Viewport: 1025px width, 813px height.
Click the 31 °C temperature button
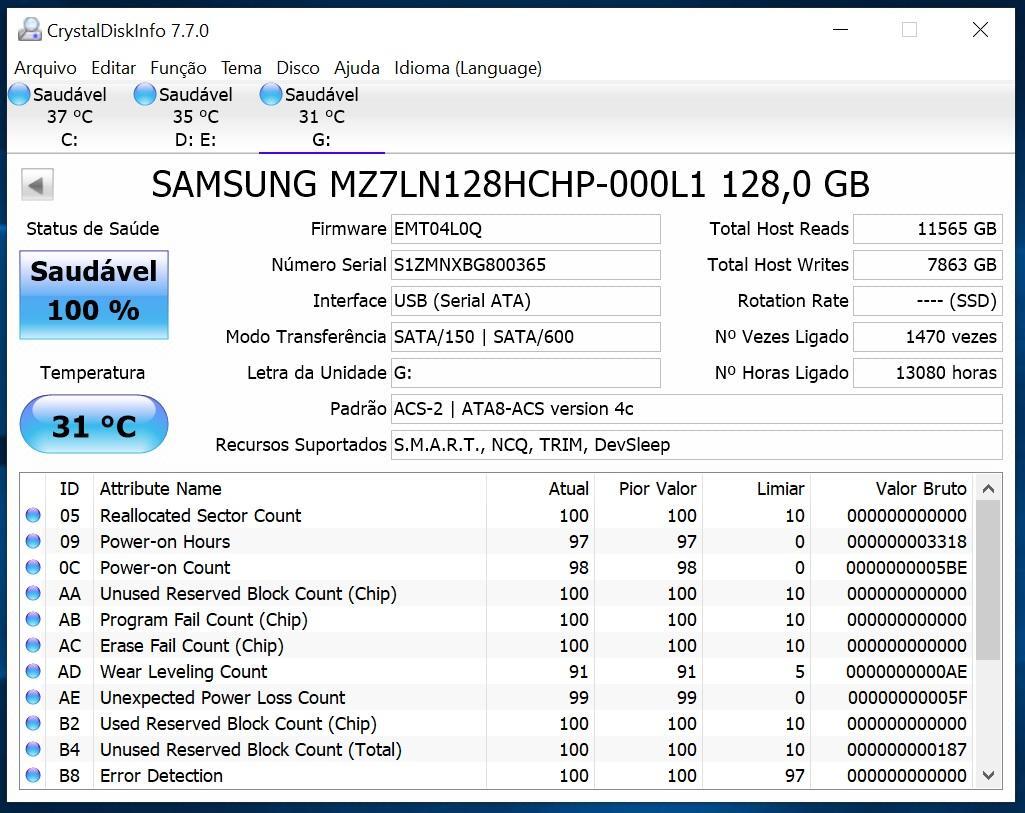point(93,424)
